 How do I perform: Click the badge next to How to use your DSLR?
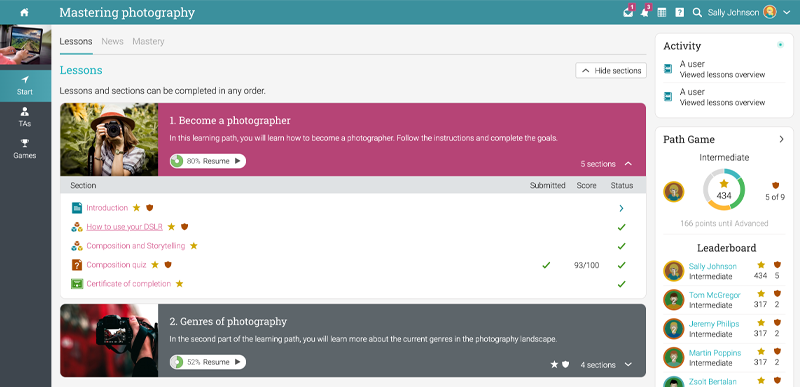click(184, 226)
